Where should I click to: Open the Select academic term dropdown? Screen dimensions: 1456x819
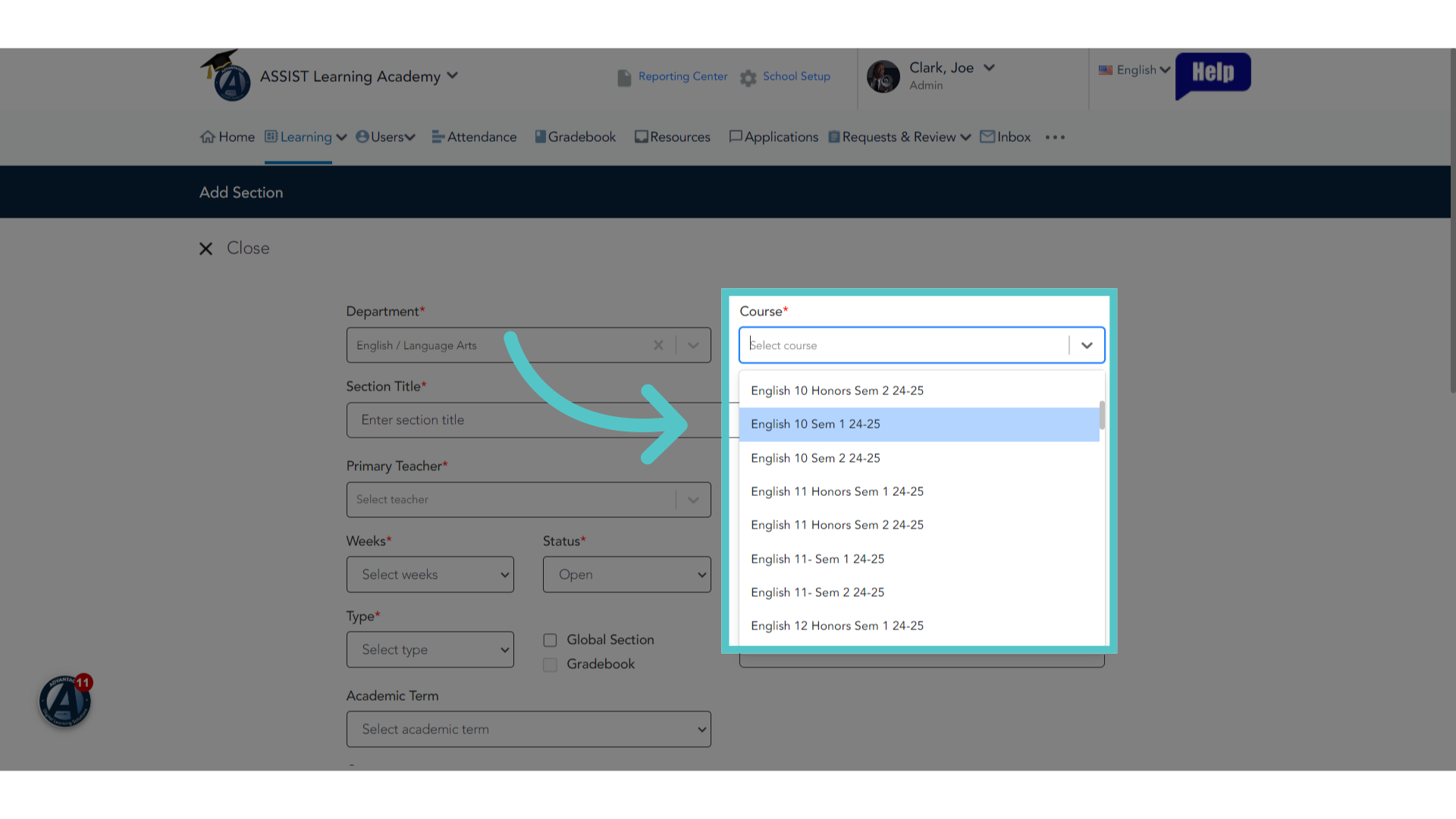[529, 730]
